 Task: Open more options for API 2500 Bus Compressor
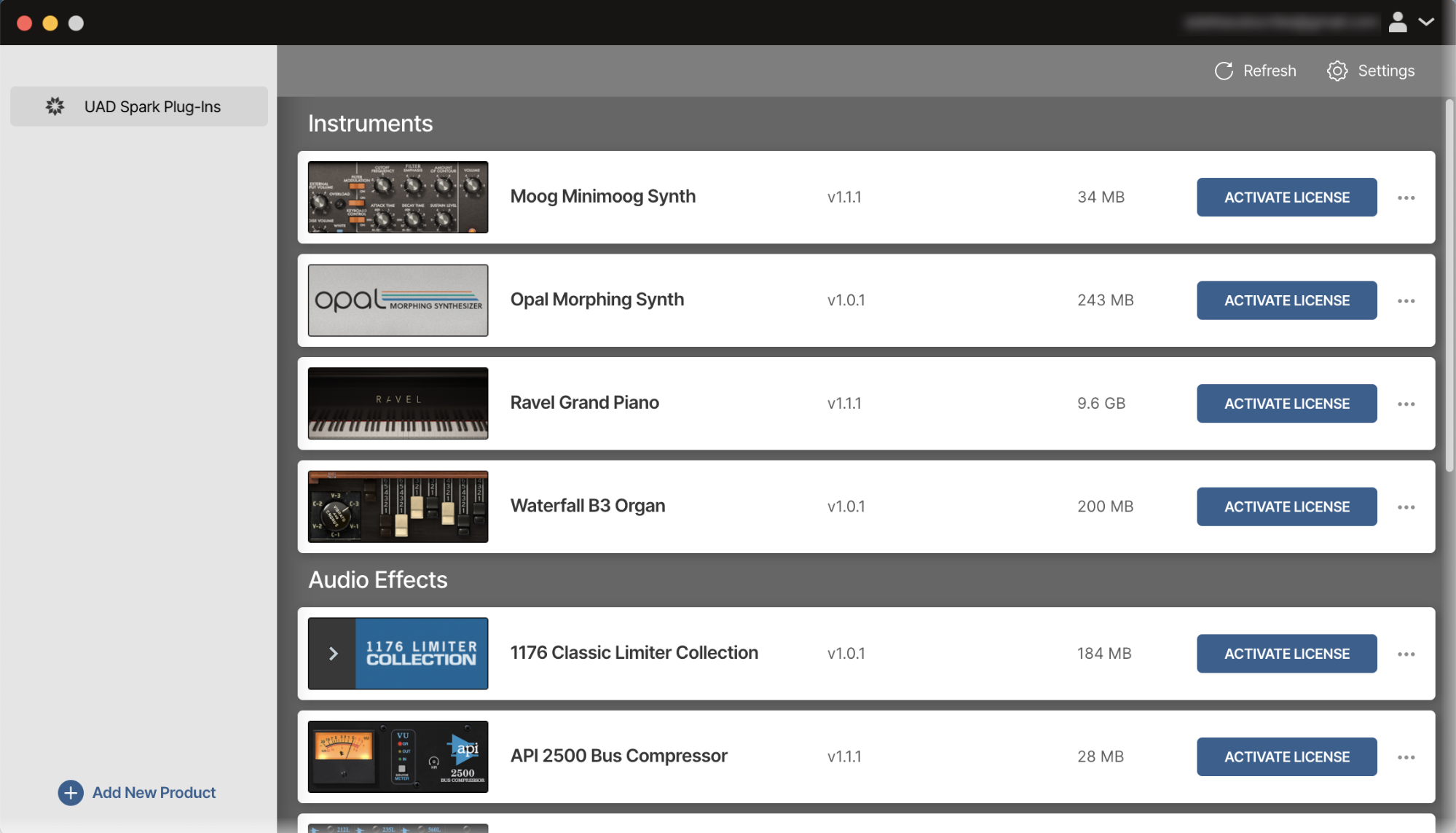click(1406, 757)
